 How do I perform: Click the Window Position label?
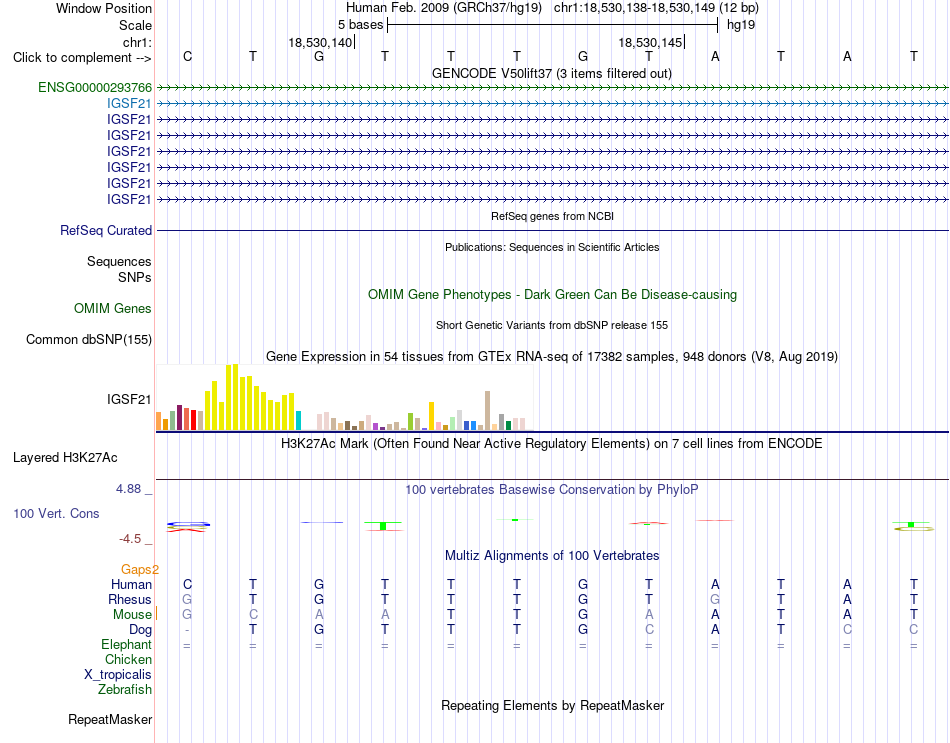click(x=104, y=8)
